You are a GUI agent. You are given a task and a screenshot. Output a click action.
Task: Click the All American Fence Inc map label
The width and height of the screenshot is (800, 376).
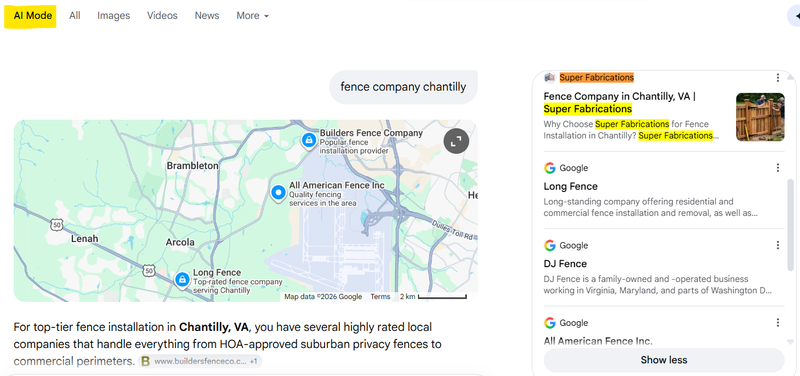click(x=337, y=185)
